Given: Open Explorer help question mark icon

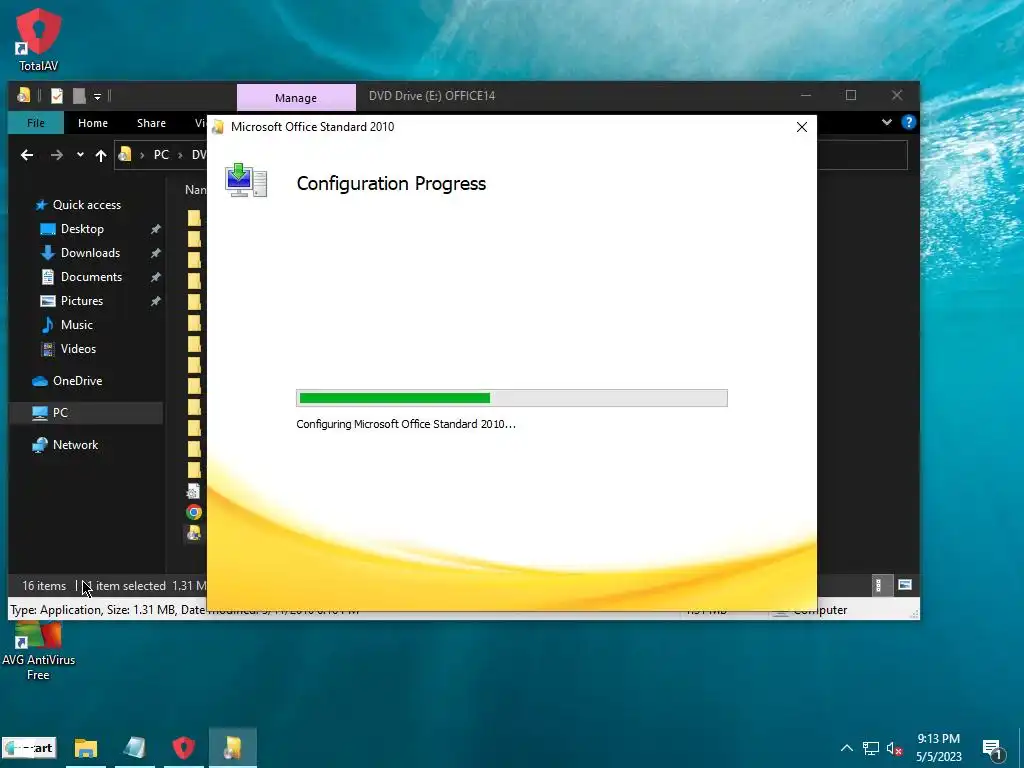Looking at the screenshot, I should (908, 122).
